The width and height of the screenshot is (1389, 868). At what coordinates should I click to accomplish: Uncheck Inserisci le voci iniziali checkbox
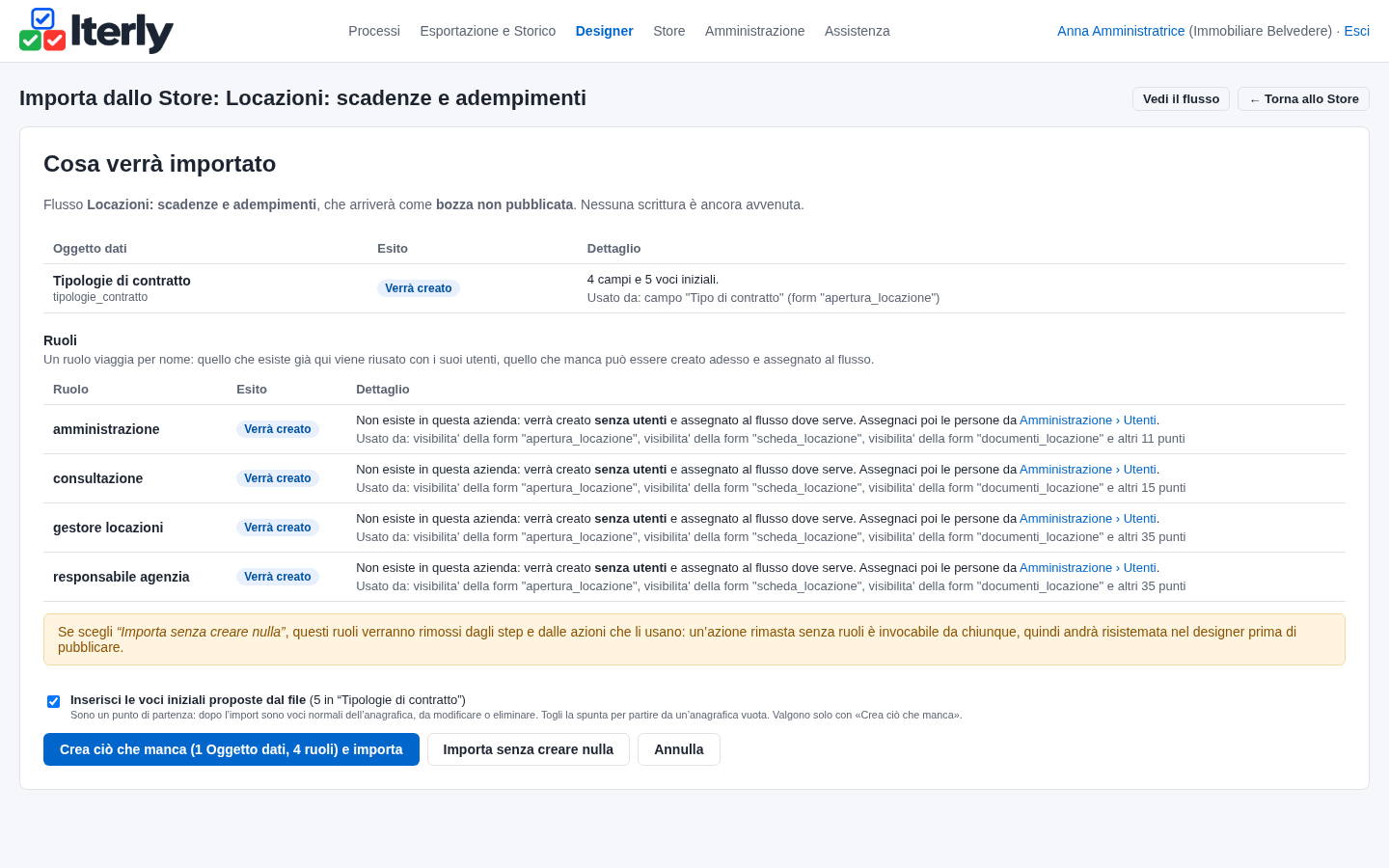click(54, 701)
